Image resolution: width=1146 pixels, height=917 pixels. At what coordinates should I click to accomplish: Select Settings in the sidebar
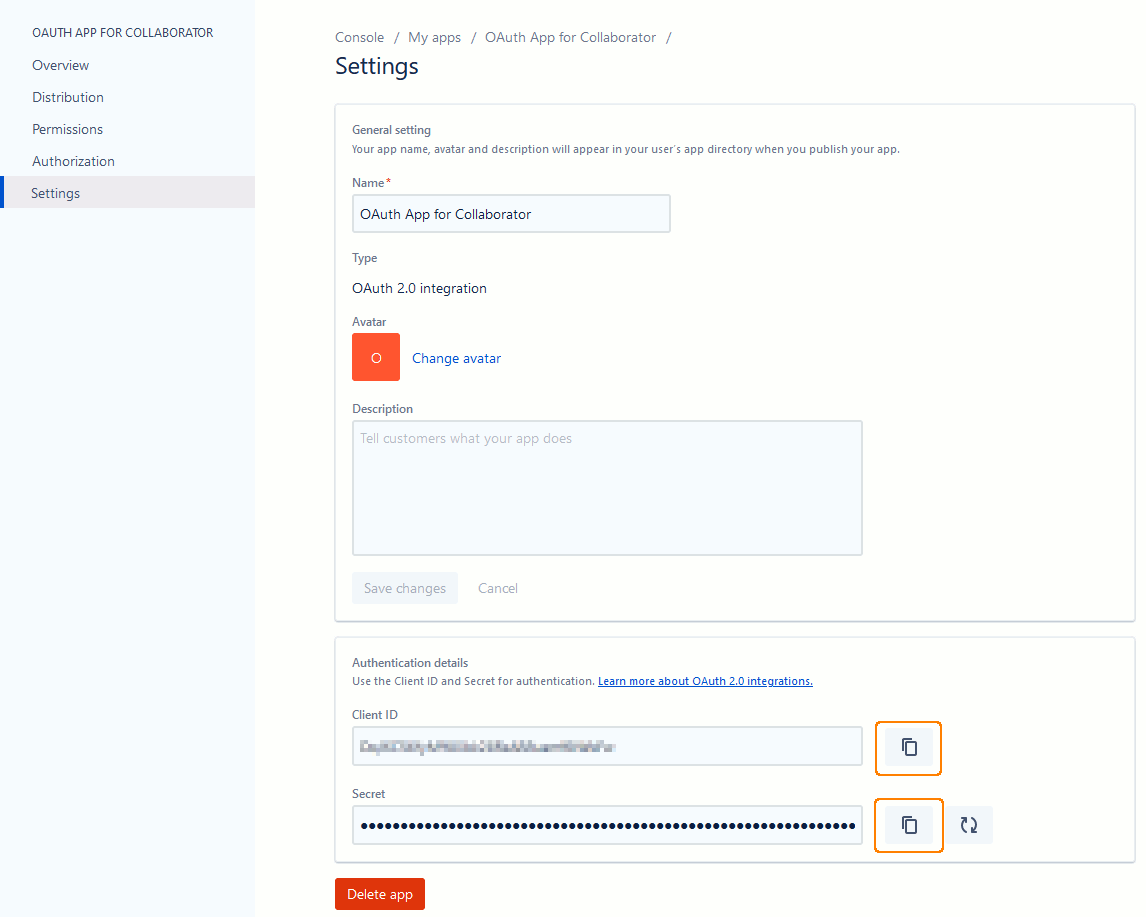55,192
